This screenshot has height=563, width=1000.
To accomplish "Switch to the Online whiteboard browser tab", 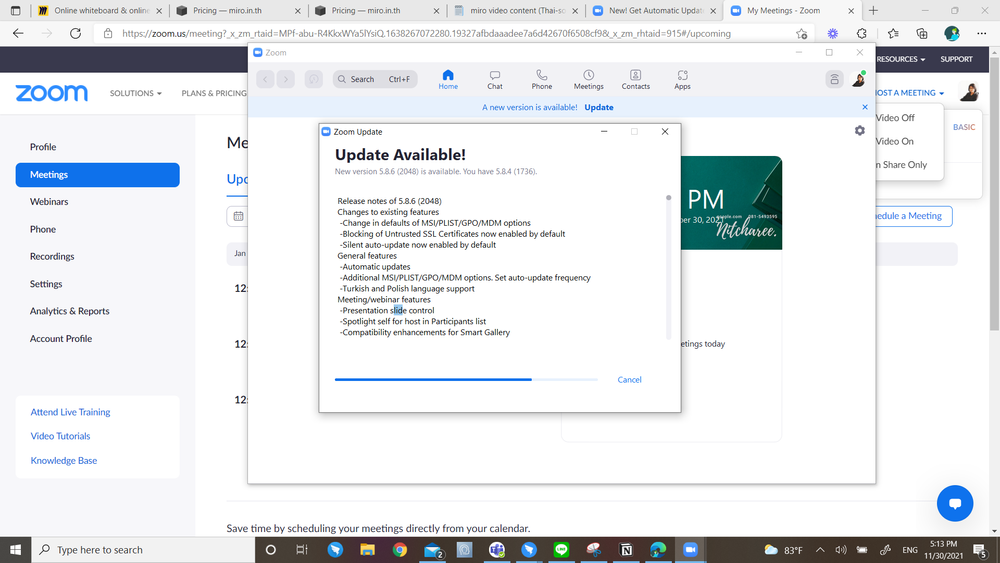I will [100, 11].
